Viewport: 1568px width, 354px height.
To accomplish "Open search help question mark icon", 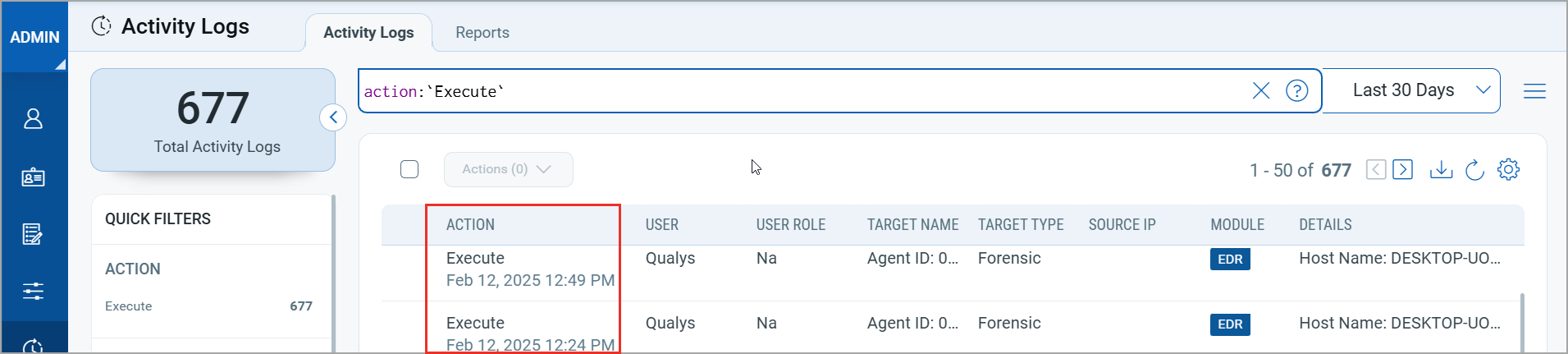I will pos(1296,90).
